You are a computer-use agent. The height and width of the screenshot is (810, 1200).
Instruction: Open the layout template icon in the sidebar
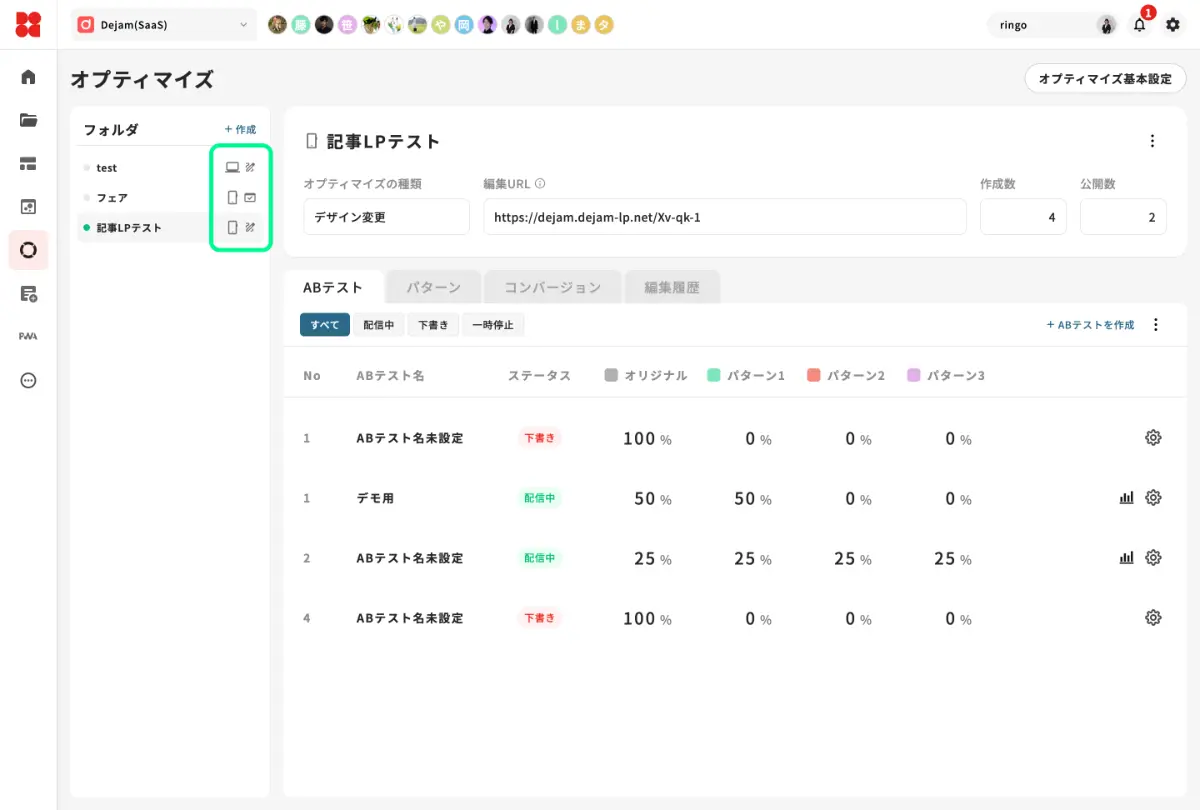[28, 163]
